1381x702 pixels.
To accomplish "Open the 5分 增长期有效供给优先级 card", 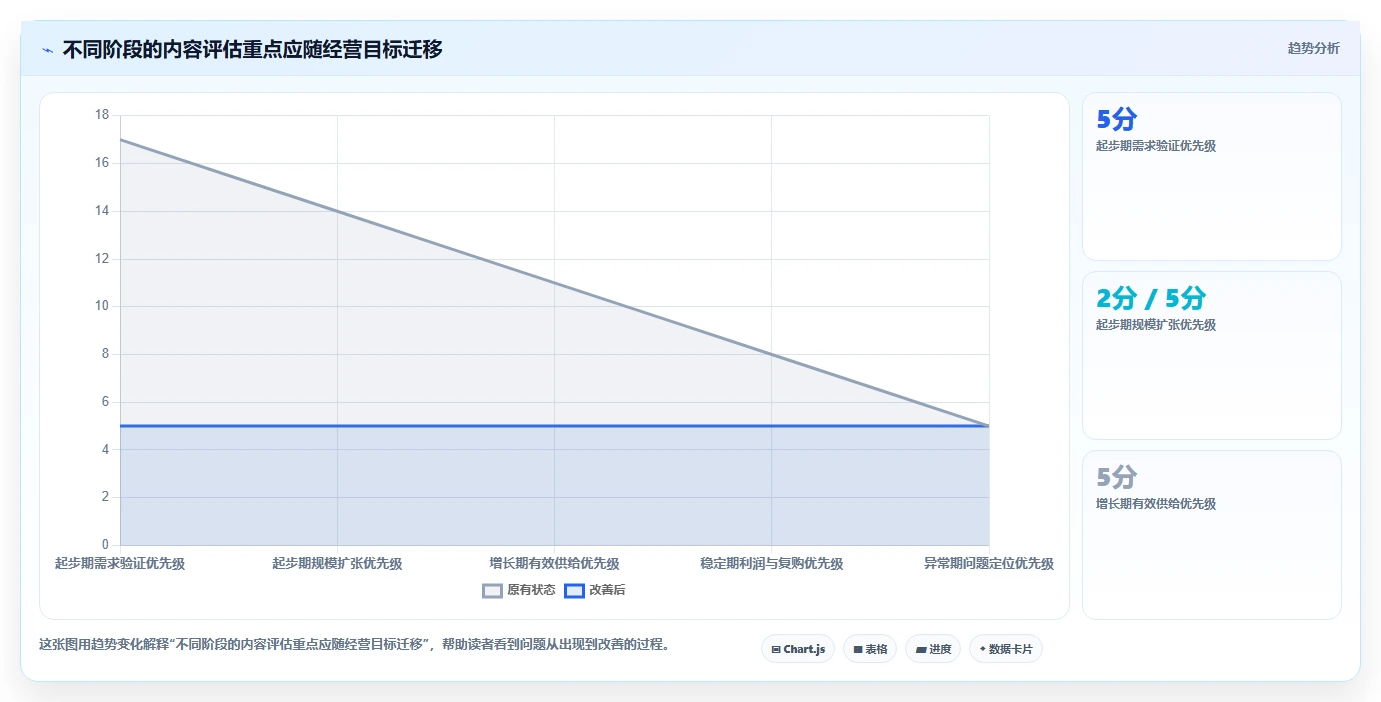I will [1211, 535].
